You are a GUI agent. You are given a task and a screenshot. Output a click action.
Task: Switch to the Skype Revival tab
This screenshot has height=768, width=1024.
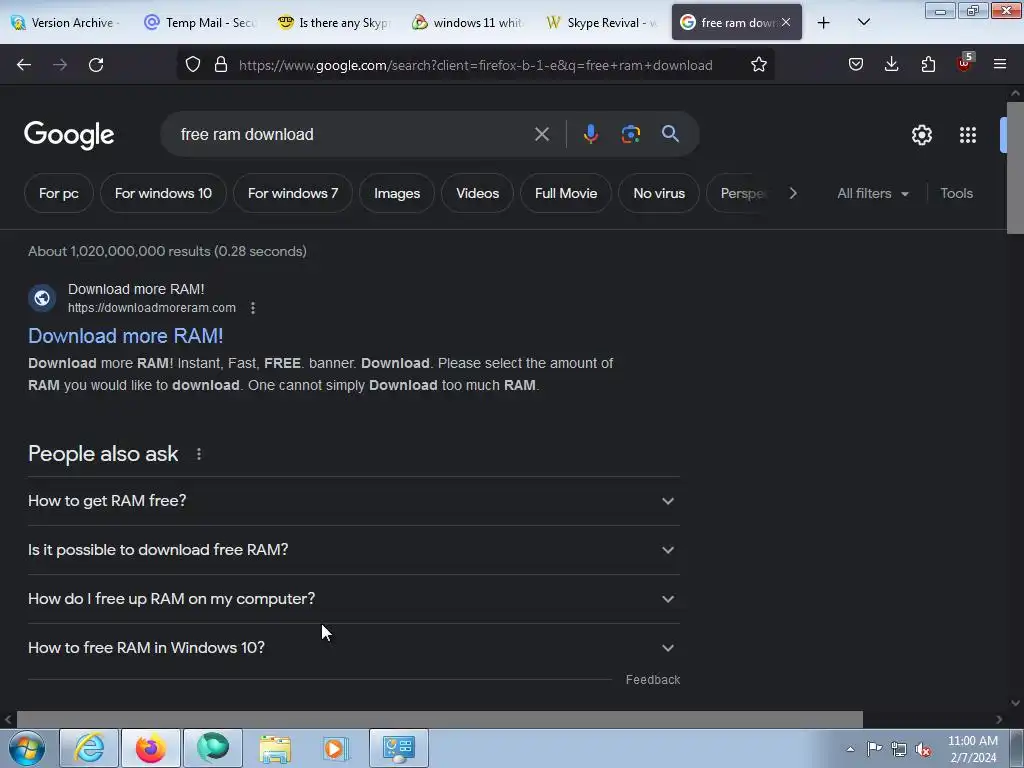click(x=601, y=23)
